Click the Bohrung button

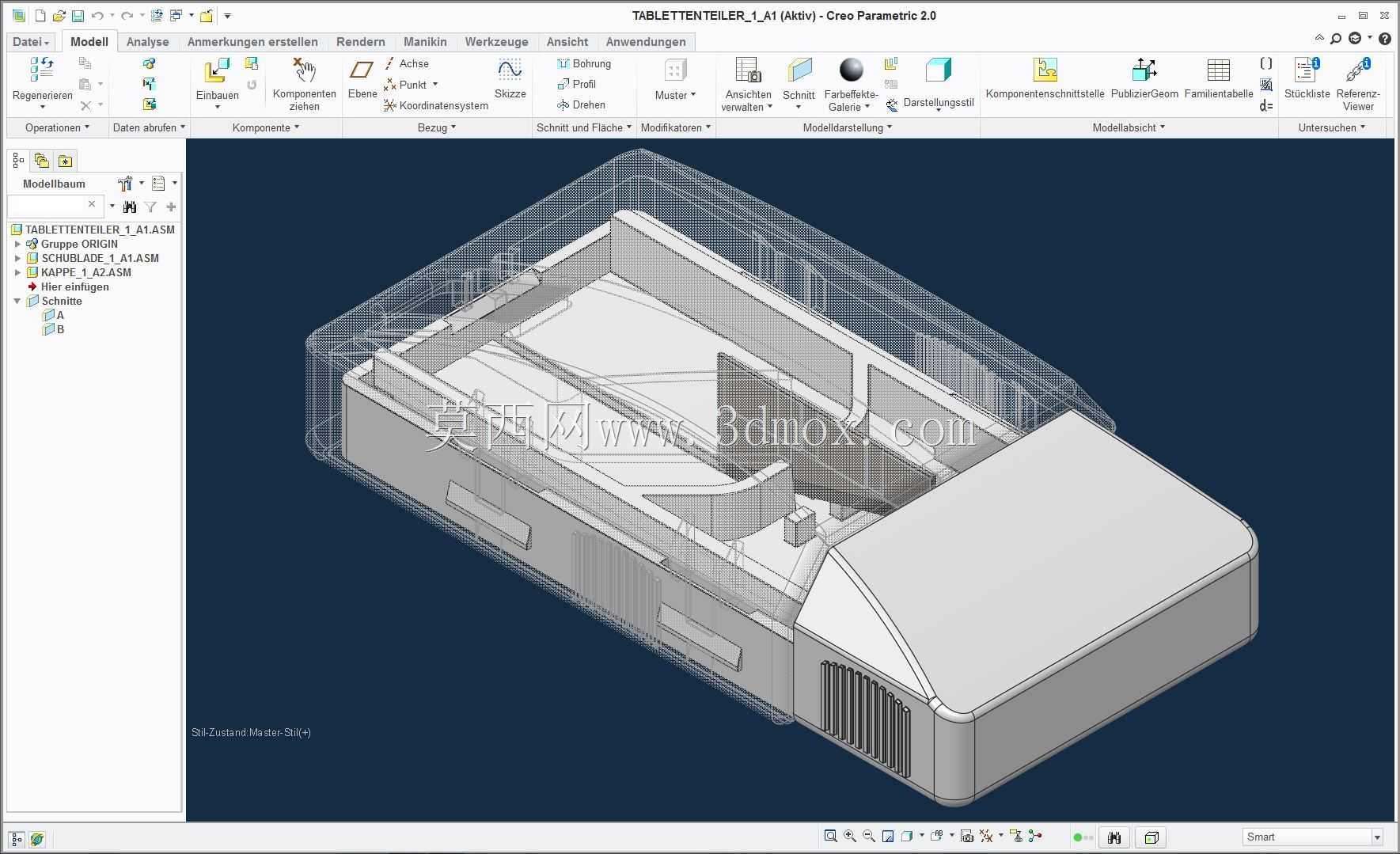click(x=583, y=63)
